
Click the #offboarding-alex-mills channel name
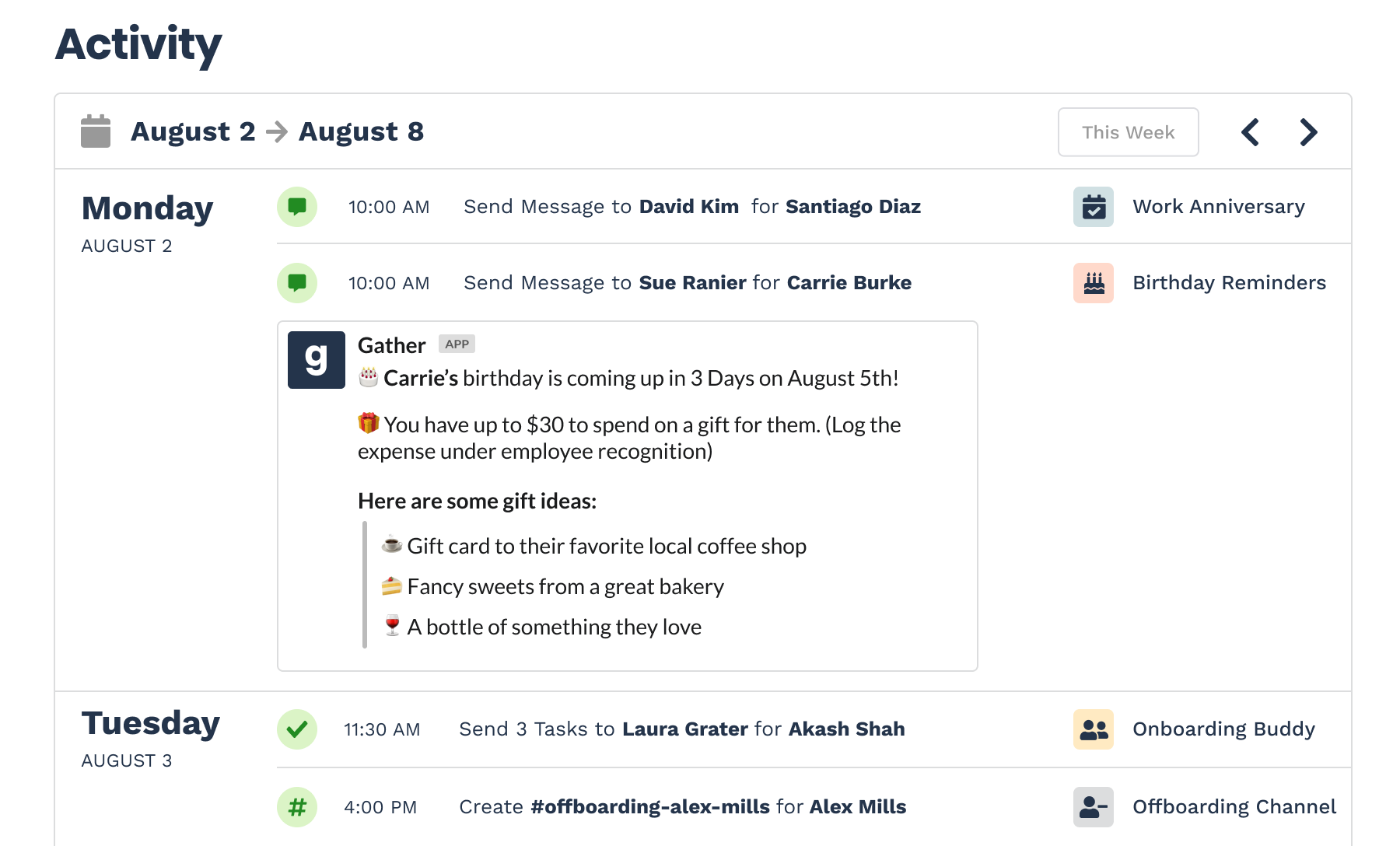pos(650,807)
